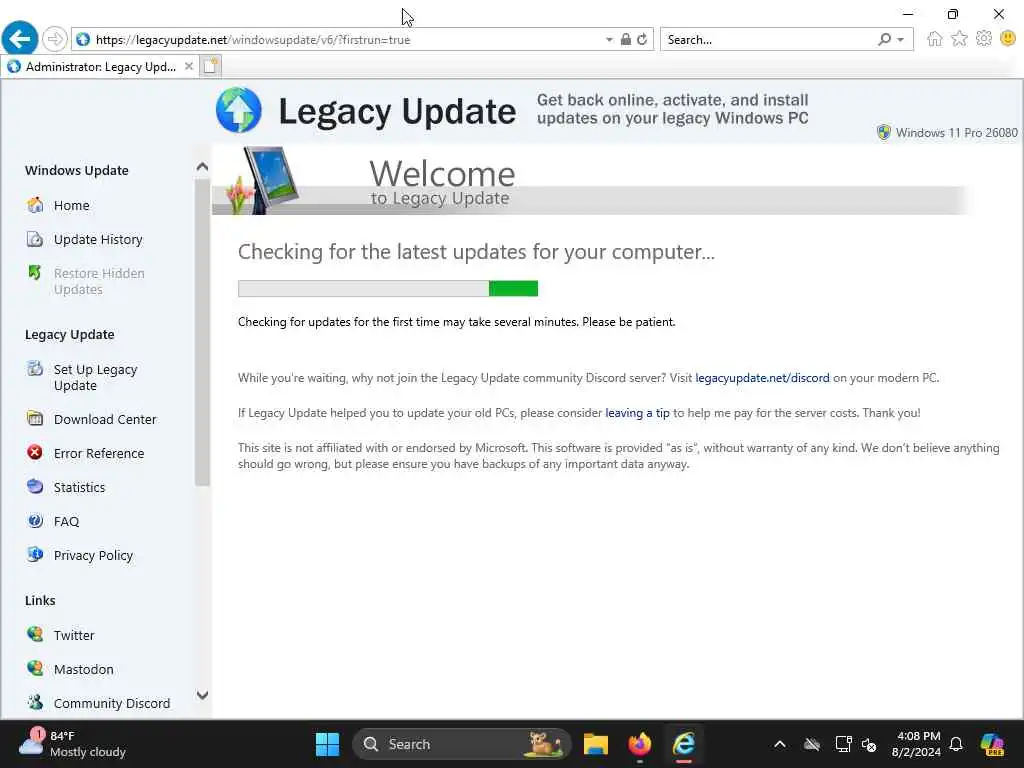Click the green update progress bar
1024x768 pixels.
[388, 288]
